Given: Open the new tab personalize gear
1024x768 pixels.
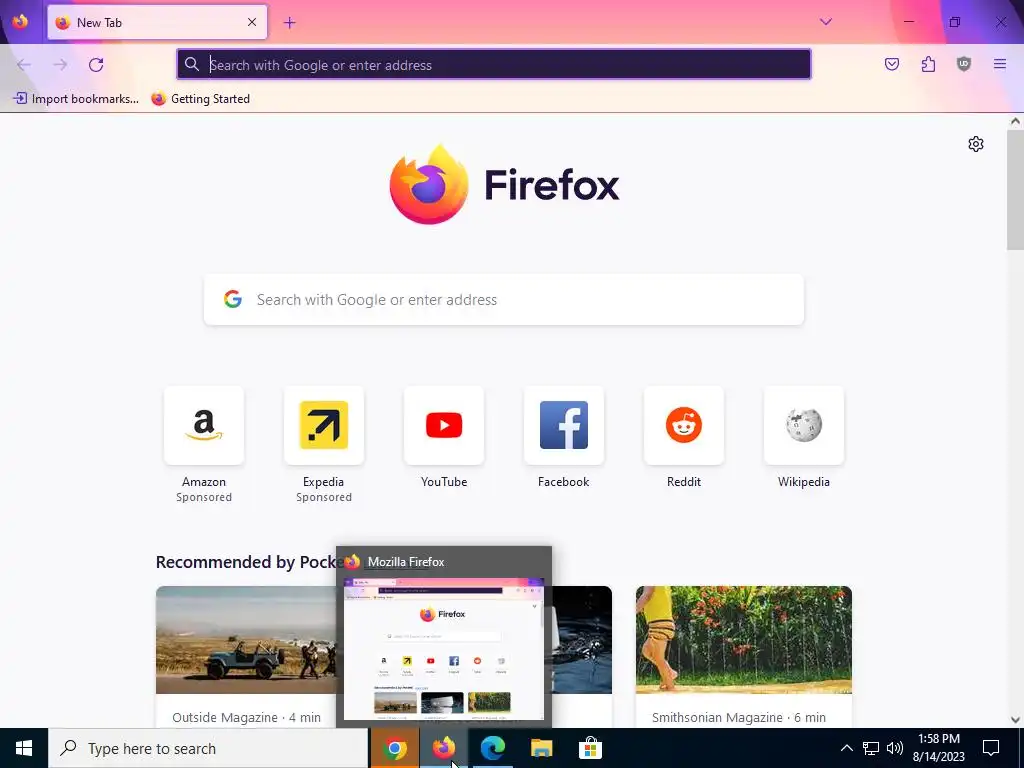Looking at the screenshot, I should 976,144.
